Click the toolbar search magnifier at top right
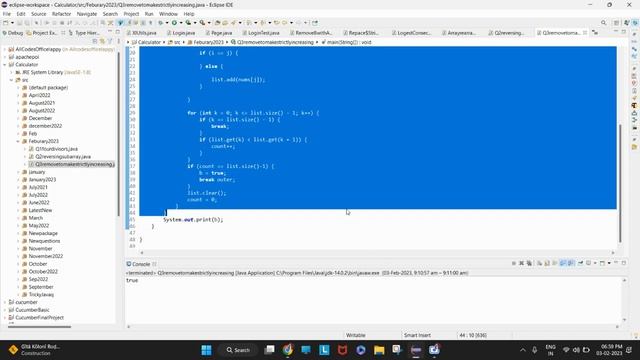The width and height of the screenshot is (640, 360). coord(603,23)
